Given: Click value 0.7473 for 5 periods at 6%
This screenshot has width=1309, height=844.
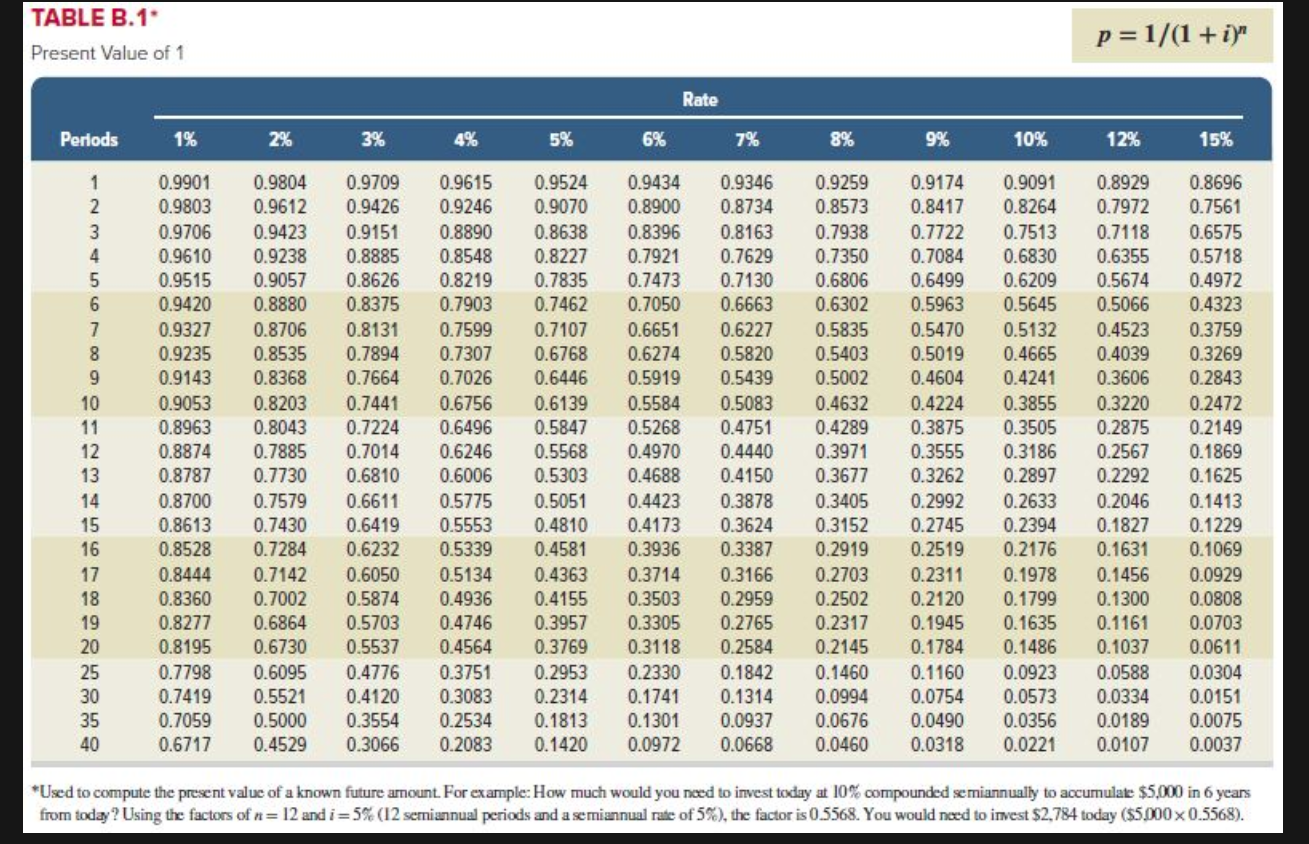Looking at the screenshot, I should tap(653, 281).
